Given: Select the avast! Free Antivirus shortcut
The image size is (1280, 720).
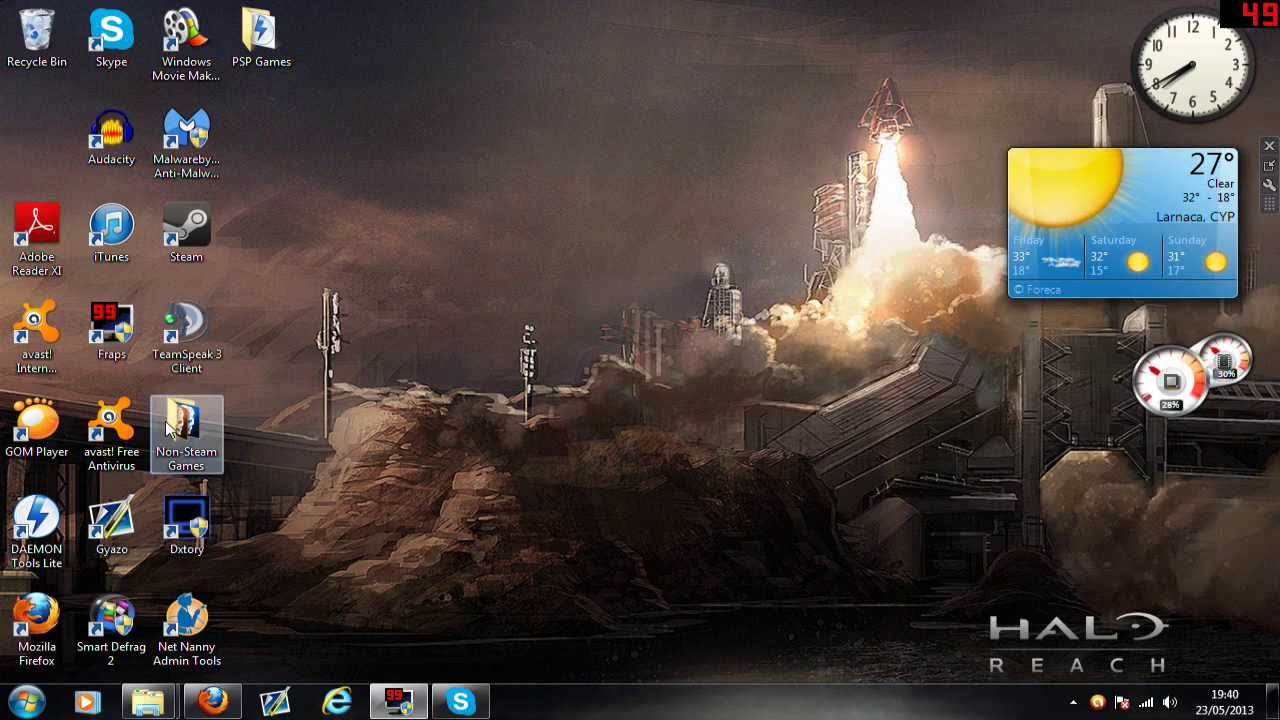Looking at the screenshot, I should tap(111, 436).
